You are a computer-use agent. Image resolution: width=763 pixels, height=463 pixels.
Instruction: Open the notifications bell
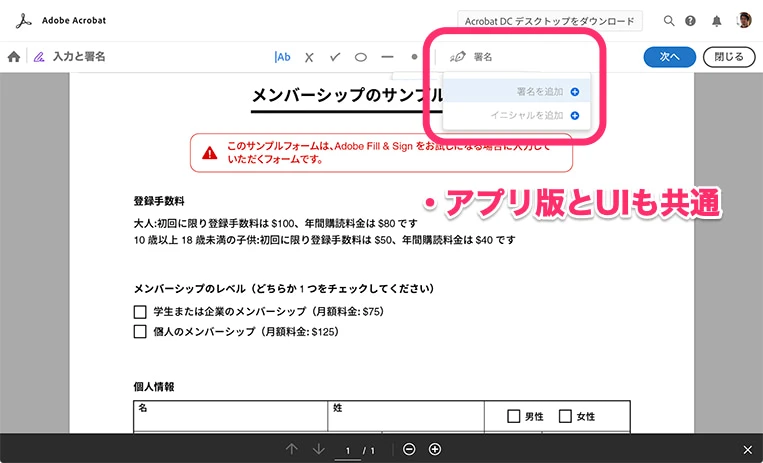717,21
